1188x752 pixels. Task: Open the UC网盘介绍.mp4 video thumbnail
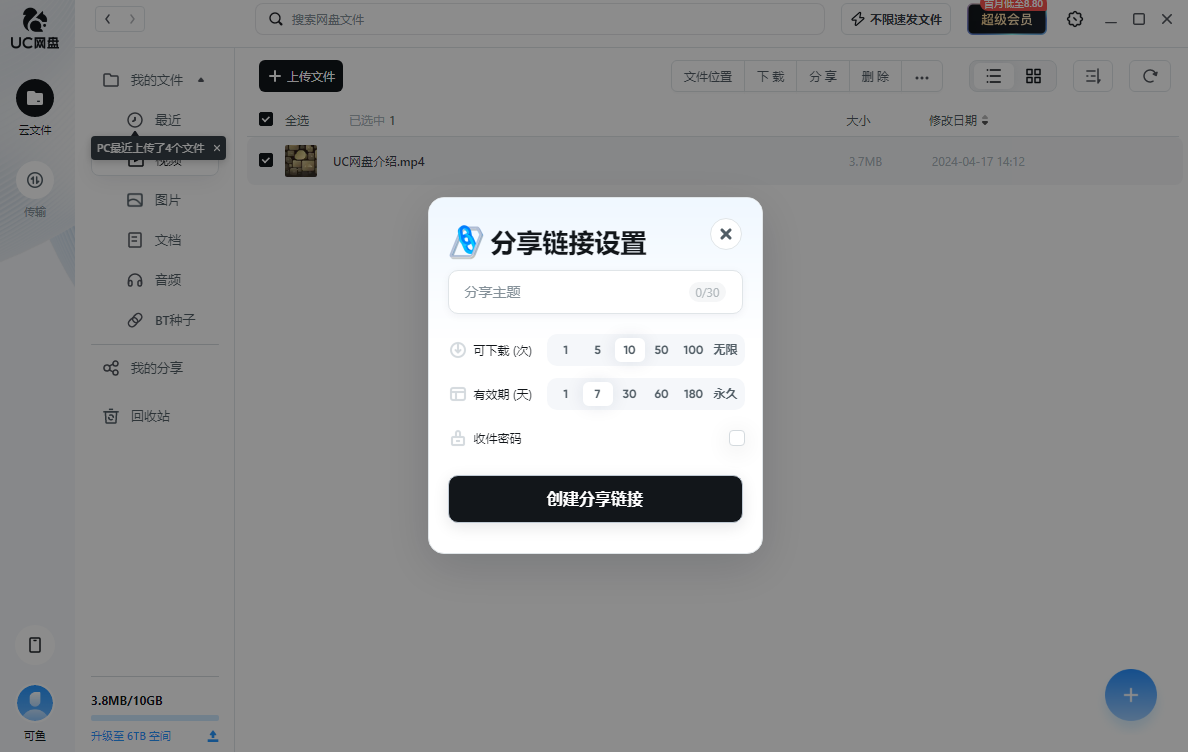coord(301,161)
